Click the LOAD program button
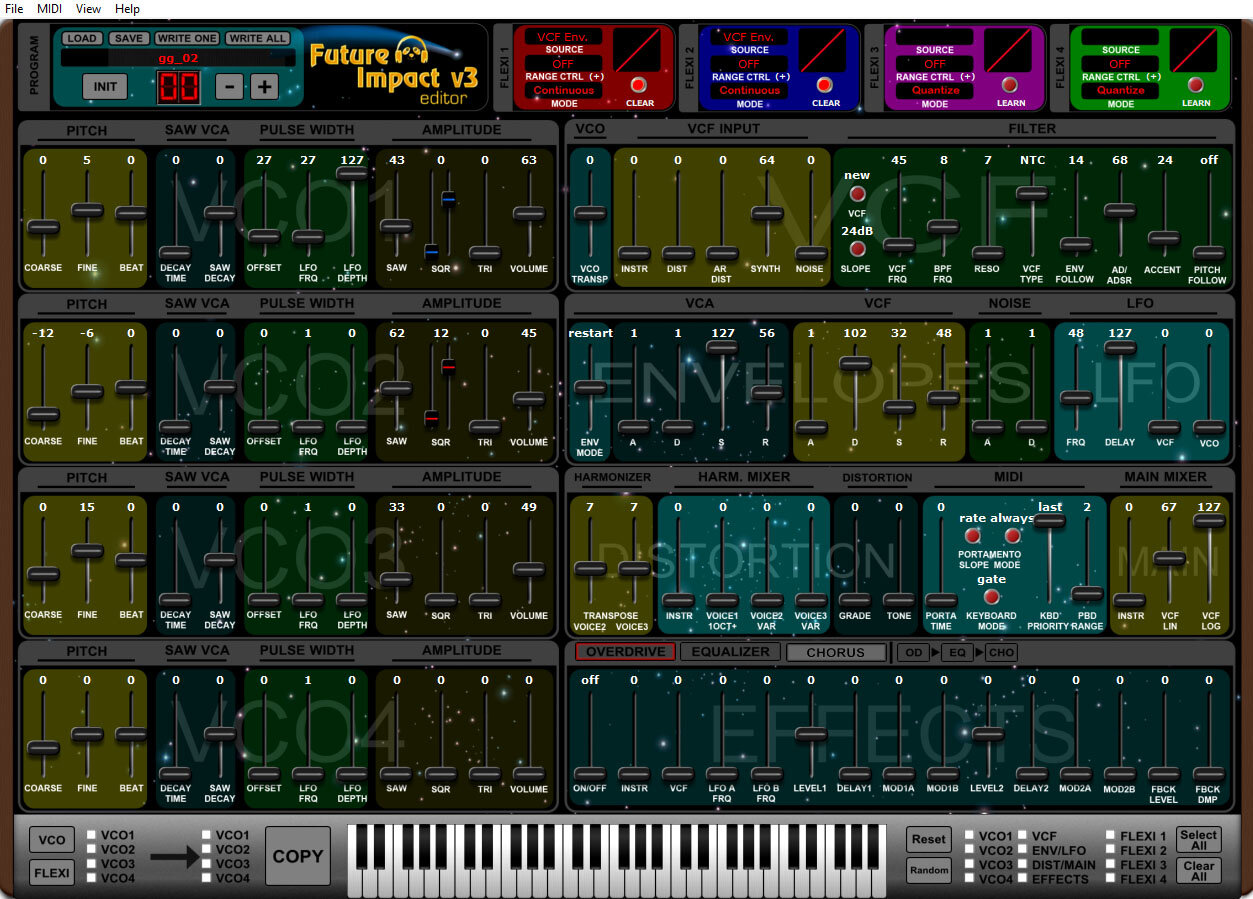 (82, 38)
